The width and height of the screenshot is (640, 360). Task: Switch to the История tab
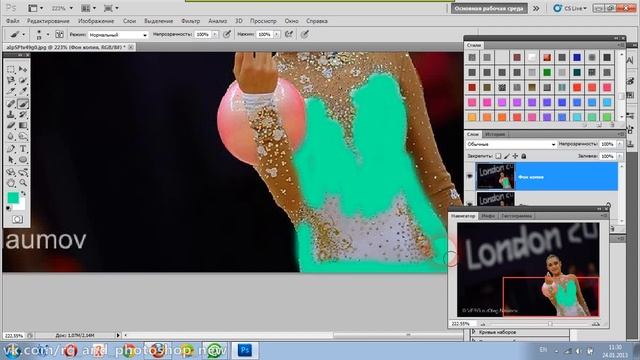[495, 134]
